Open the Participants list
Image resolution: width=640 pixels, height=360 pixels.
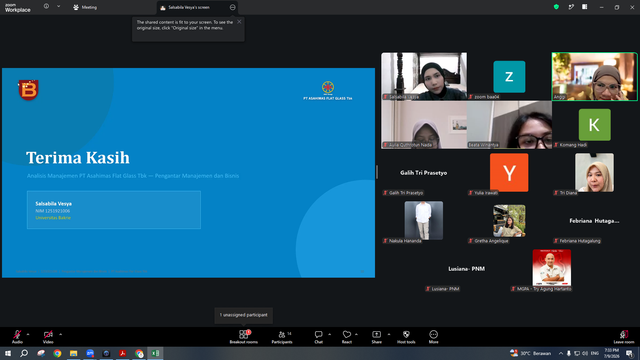tap(282, 337)
